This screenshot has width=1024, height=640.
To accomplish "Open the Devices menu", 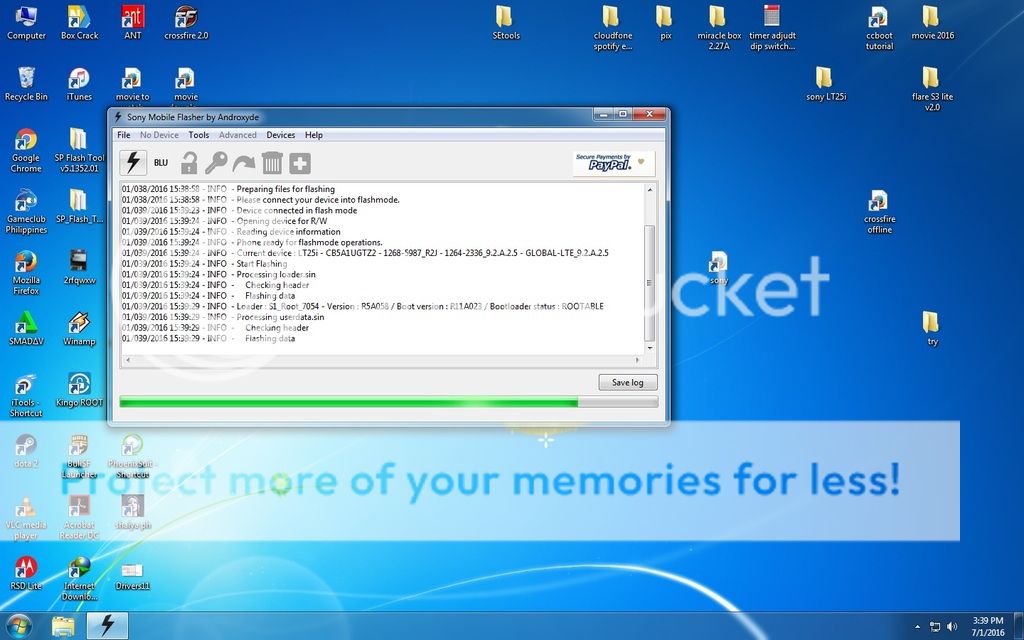I will [x=280, y=135].
